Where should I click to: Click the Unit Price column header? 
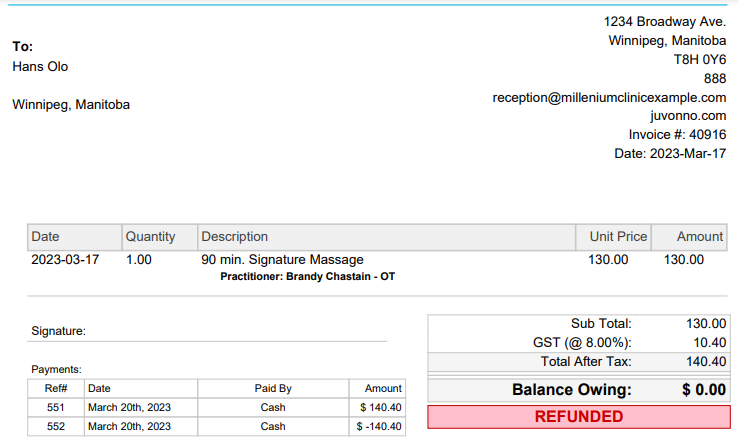click(x=618, y=237)
